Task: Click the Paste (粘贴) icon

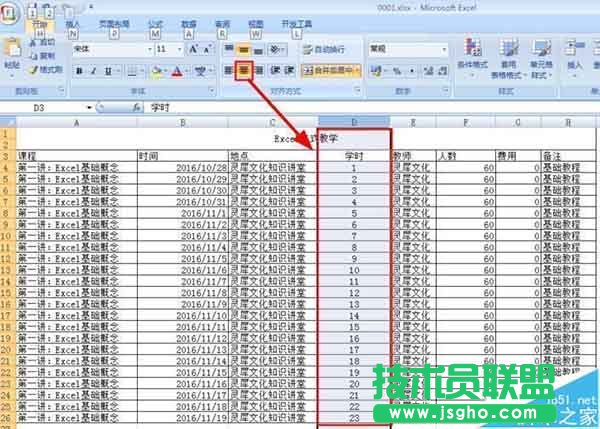Action: pyautogui.click(x=12, y=49)
